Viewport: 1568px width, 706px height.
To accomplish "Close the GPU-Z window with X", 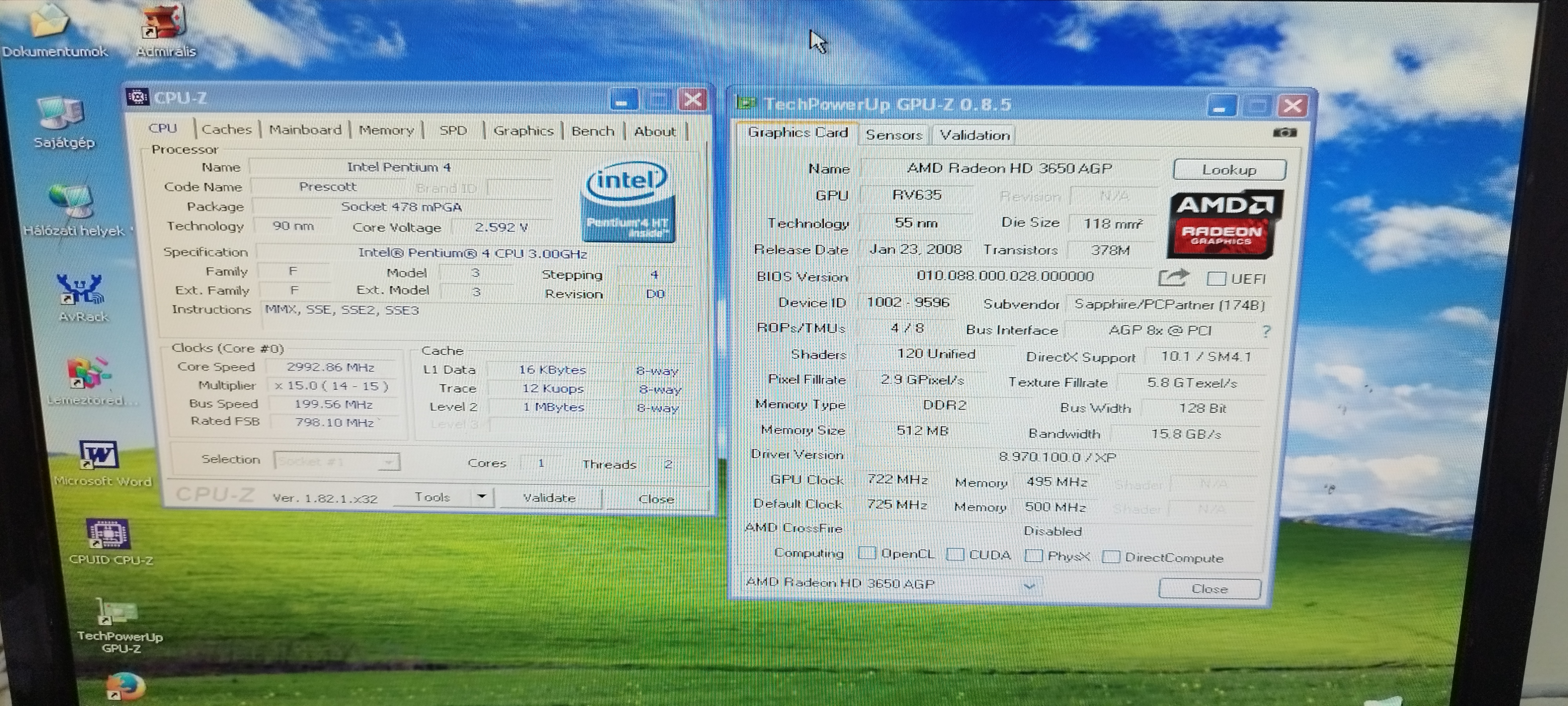I will pos(1294,106).
